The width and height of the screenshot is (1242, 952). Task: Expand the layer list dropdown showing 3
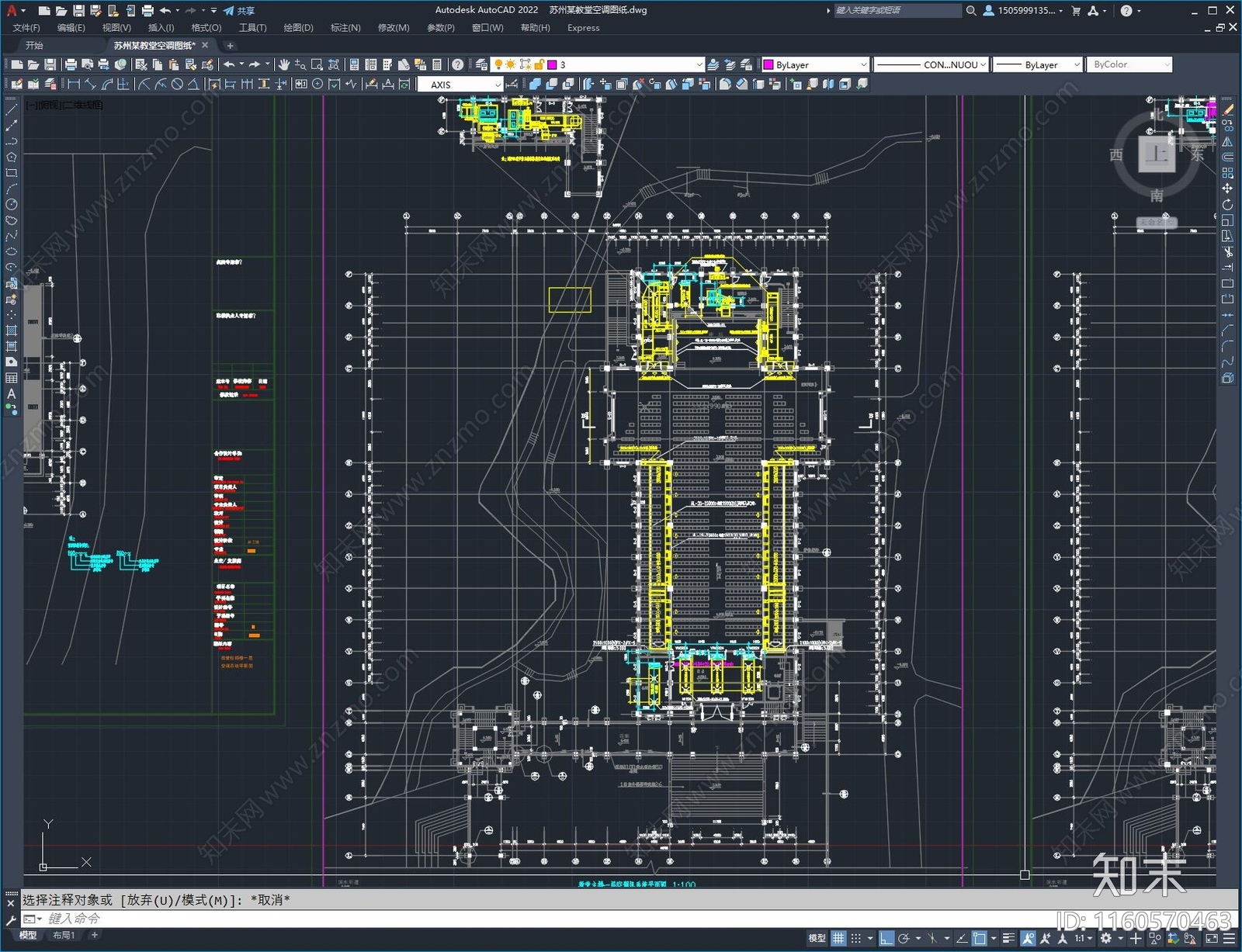pyautogui.click(x=699, y=64)
